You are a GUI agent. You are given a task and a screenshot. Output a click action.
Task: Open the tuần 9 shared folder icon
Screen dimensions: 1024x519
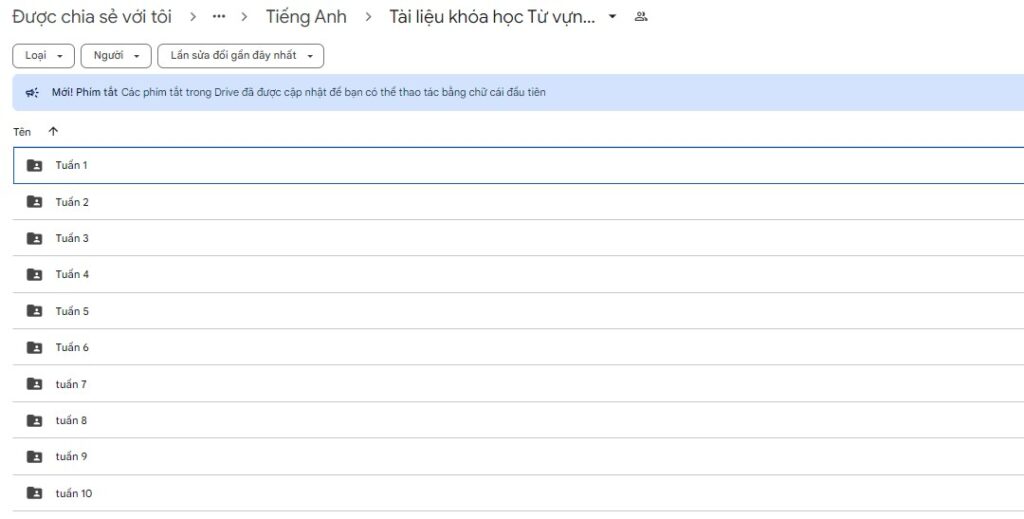[x=35, y=456]
